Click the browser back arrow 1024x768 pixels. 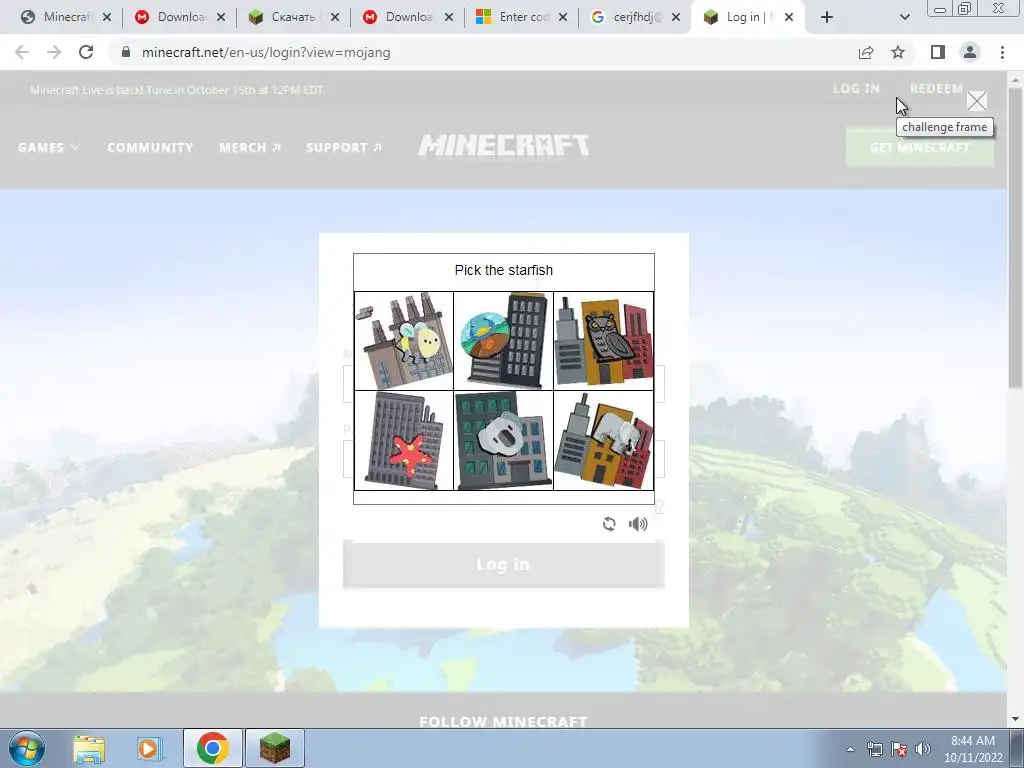(22, 52)
